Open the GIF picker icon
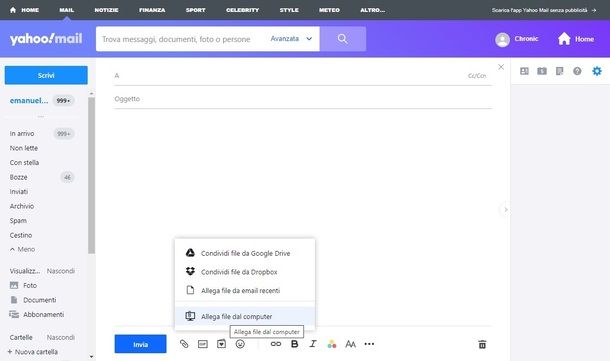Viewport: 610px width, 361px height. pyautogui.click(x=203, y=344)
